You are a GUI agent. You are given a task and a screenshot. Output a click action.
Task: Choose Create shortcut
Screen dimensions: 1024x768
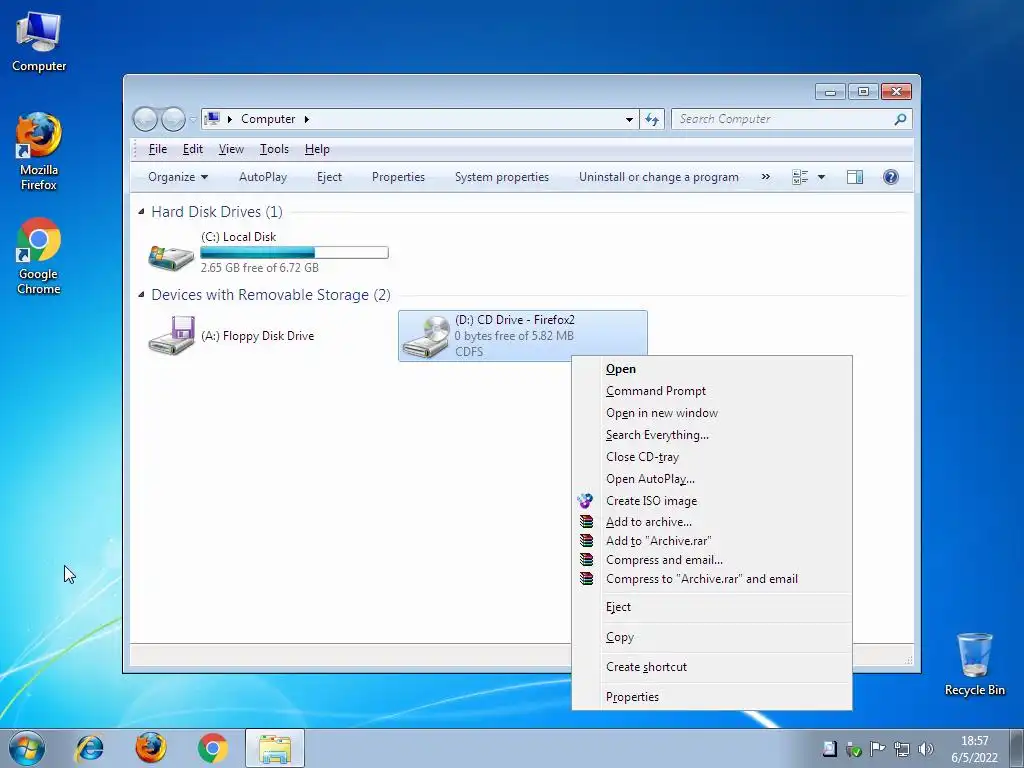pyautogui.click(x=712, y=667)
